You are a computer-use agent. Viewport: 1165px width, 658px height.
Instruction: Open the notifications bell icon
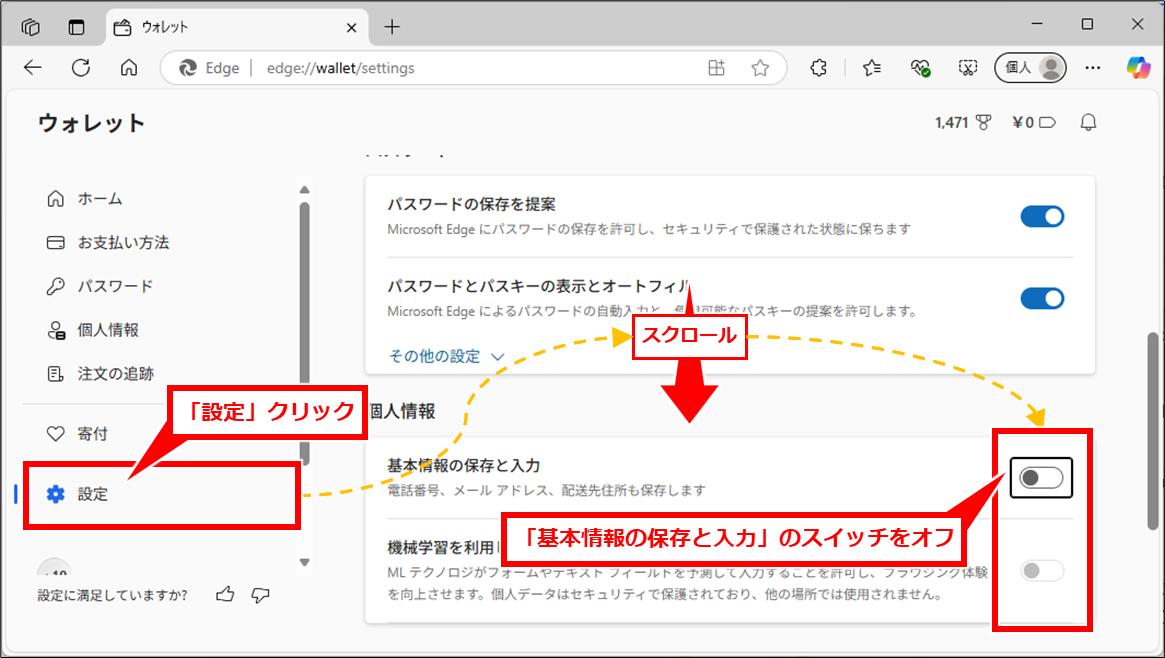pyautogui.click(x=1088, y=123)
